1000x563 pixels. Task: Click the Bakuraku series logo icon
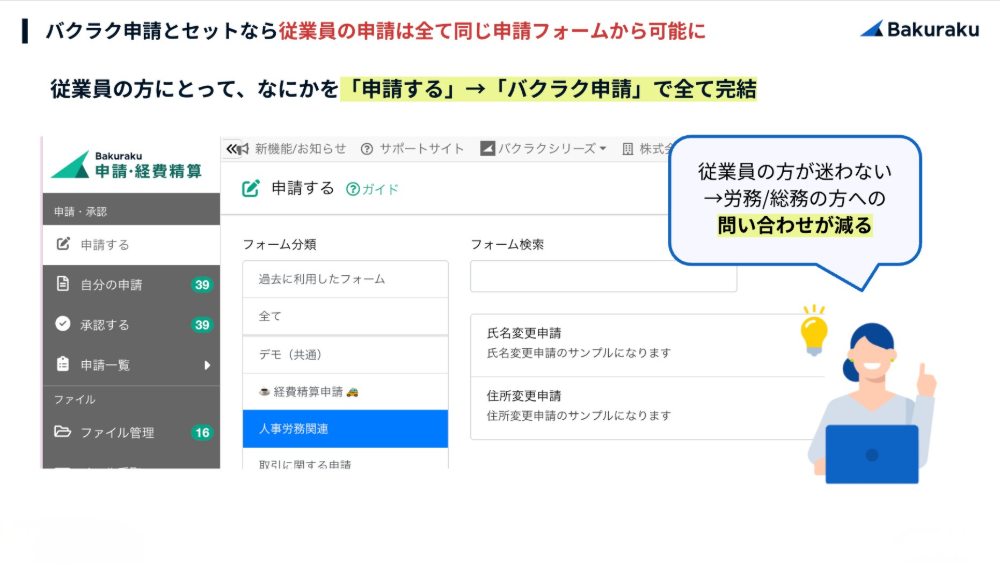tap(487, 149)
